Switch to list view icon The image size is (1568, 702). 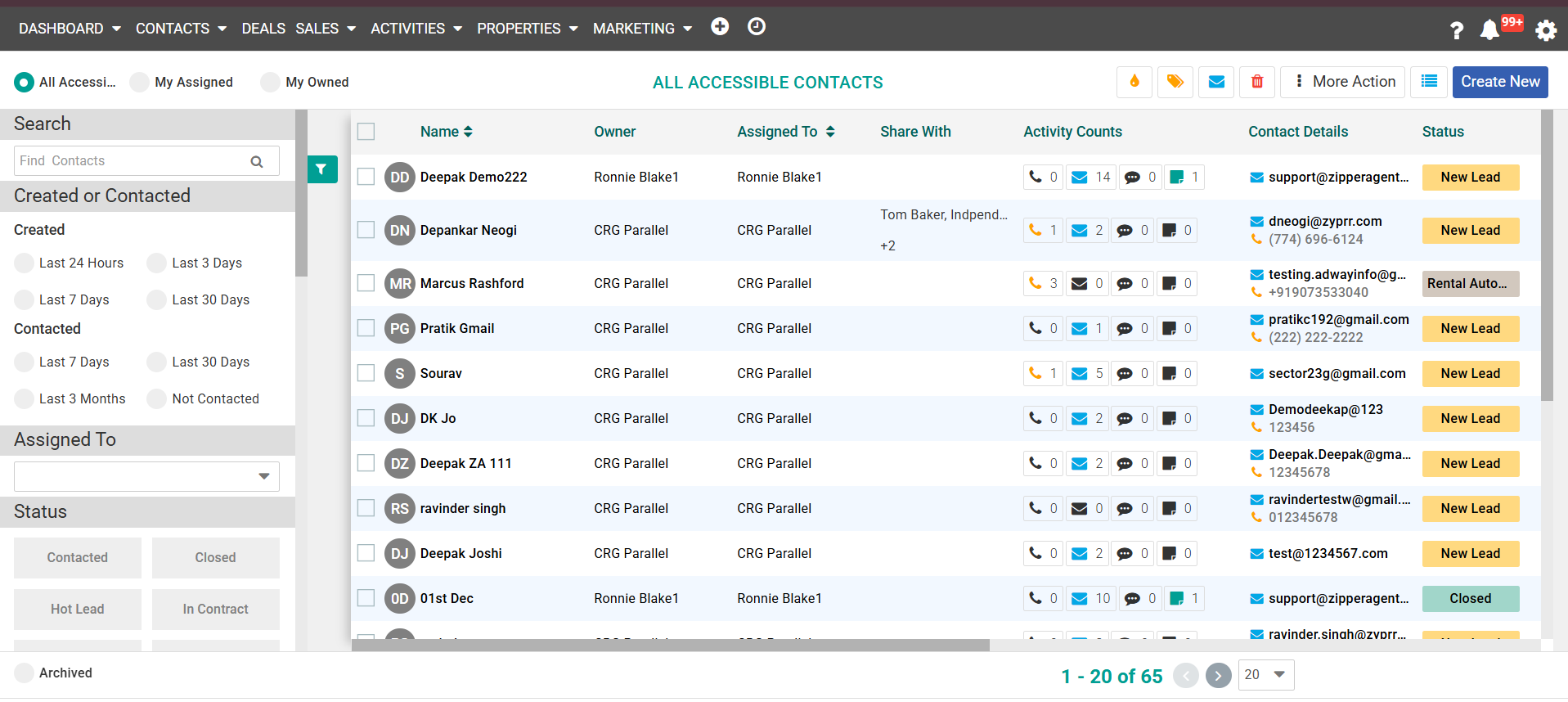coord(1429,82)
